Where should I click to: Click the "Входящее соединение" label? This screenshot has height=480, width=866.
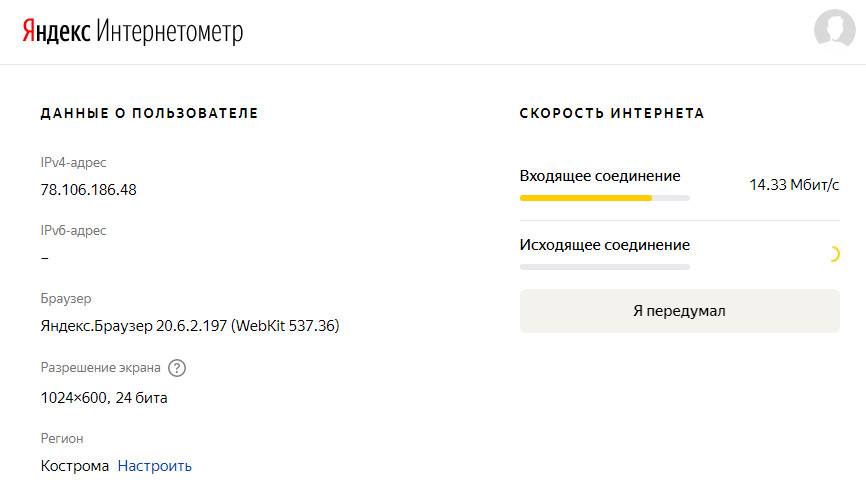pos(600,176)
